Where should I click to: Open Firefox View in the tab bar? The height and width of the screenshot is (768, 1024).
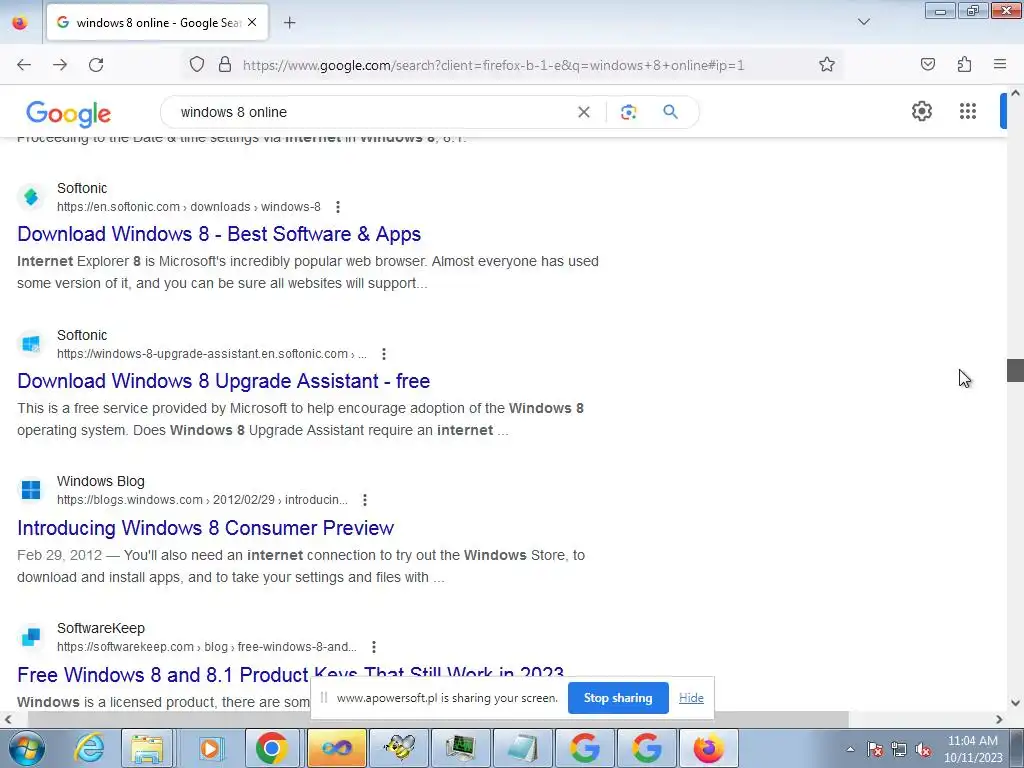point(20,23)
